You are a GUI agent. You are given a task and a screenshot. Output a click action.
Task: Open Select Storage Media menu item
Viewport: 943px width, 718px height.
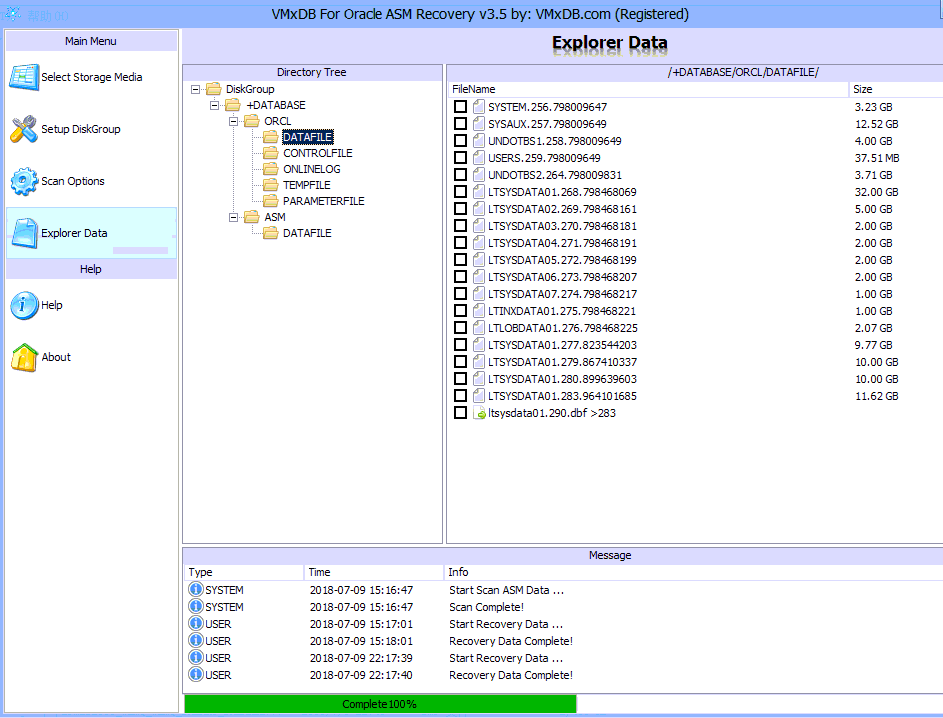(91, 77)
